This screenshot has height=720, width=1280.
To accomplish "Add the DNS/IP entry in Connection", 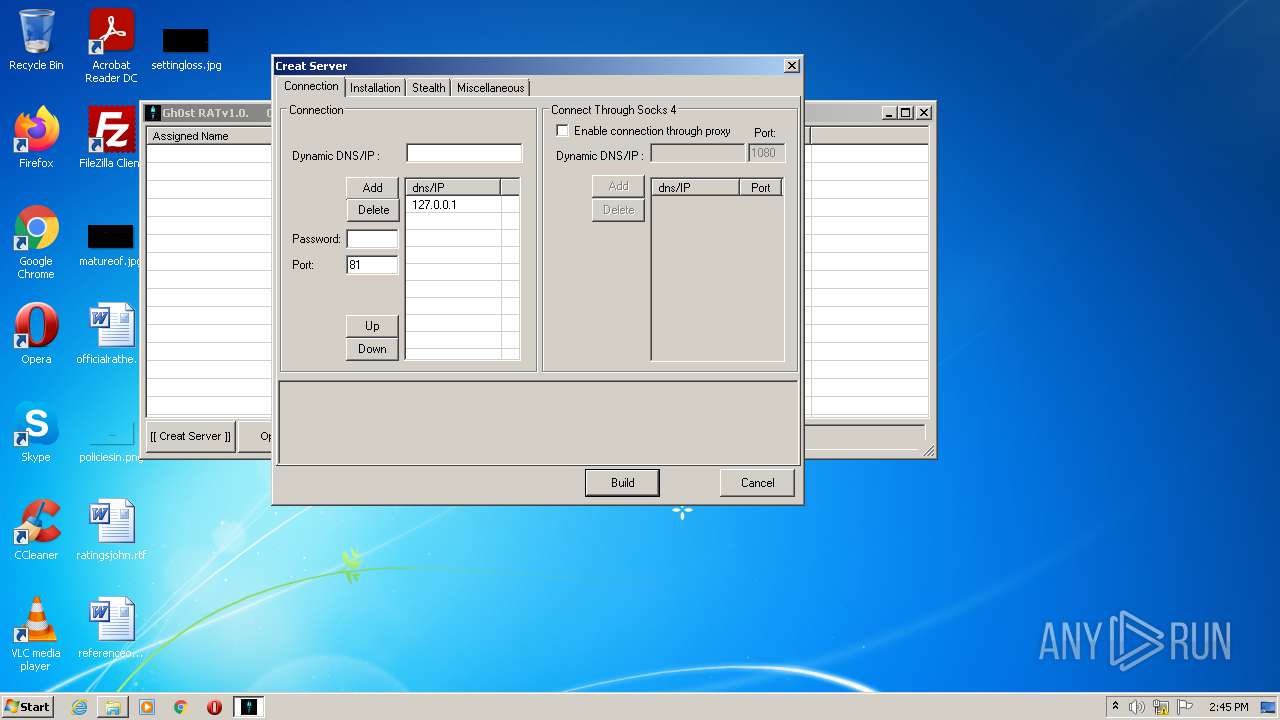I will tap(372, 188).
